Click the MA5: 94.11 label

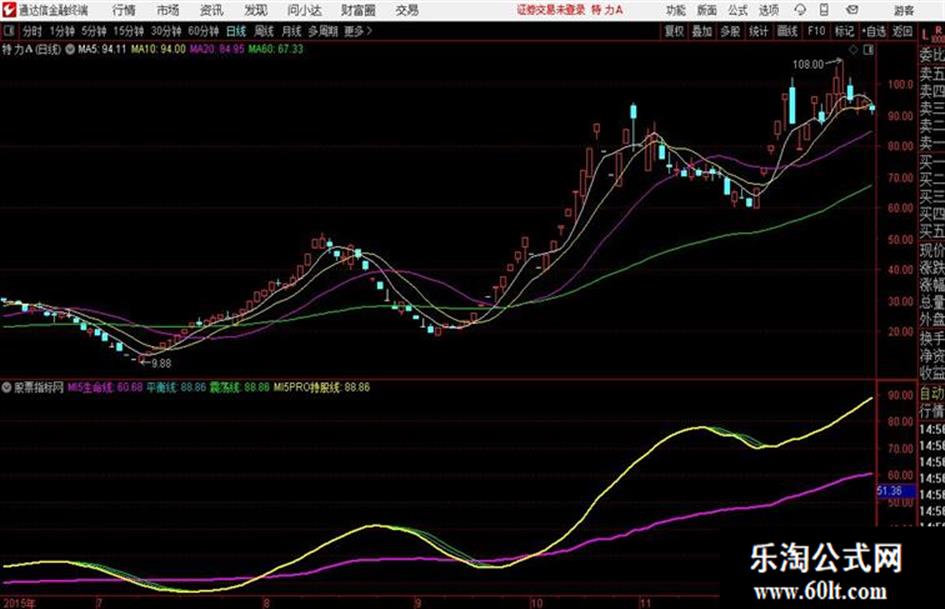tap(102, 49)
